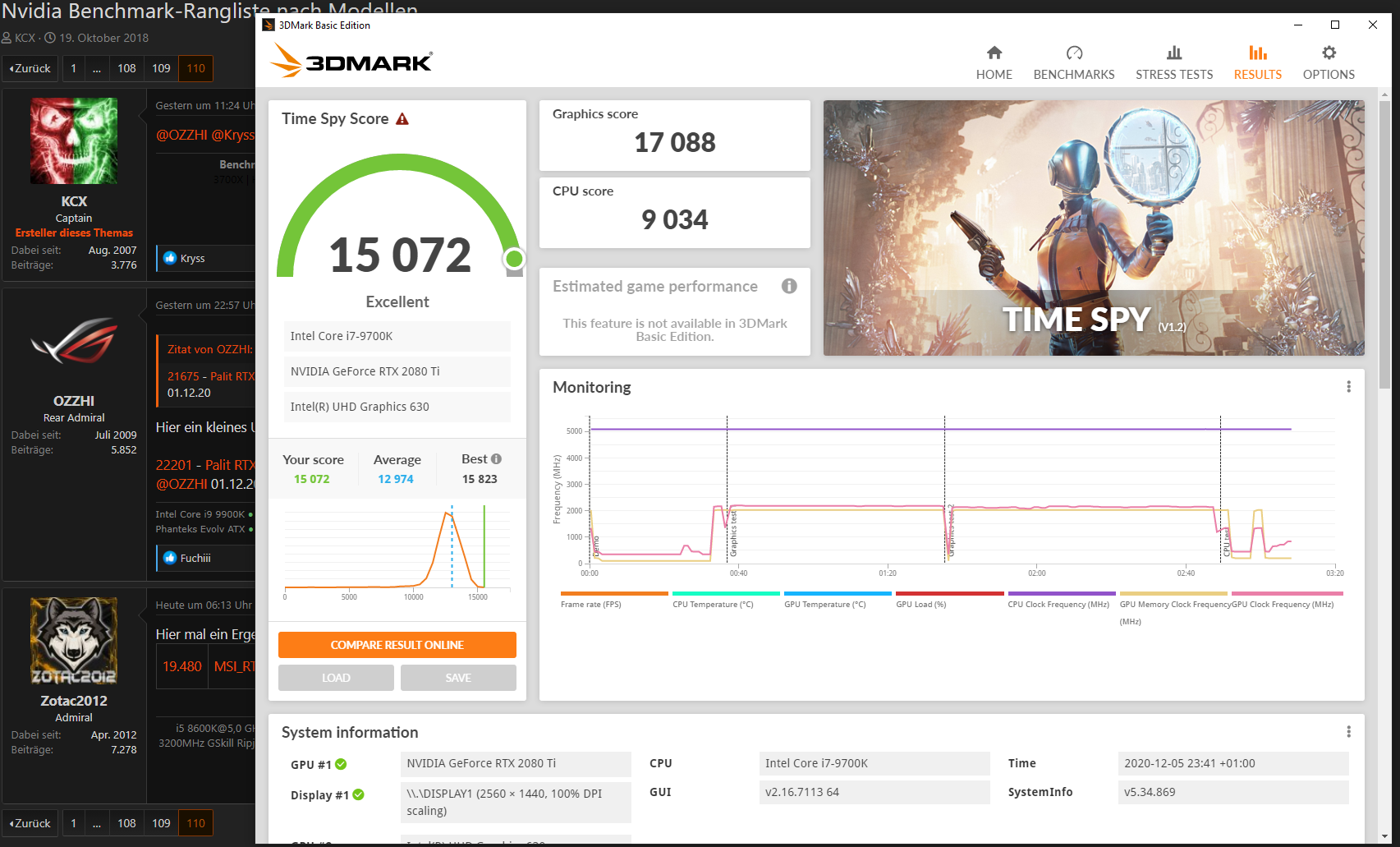Open OZZHI username profile link

pos(74,401)
